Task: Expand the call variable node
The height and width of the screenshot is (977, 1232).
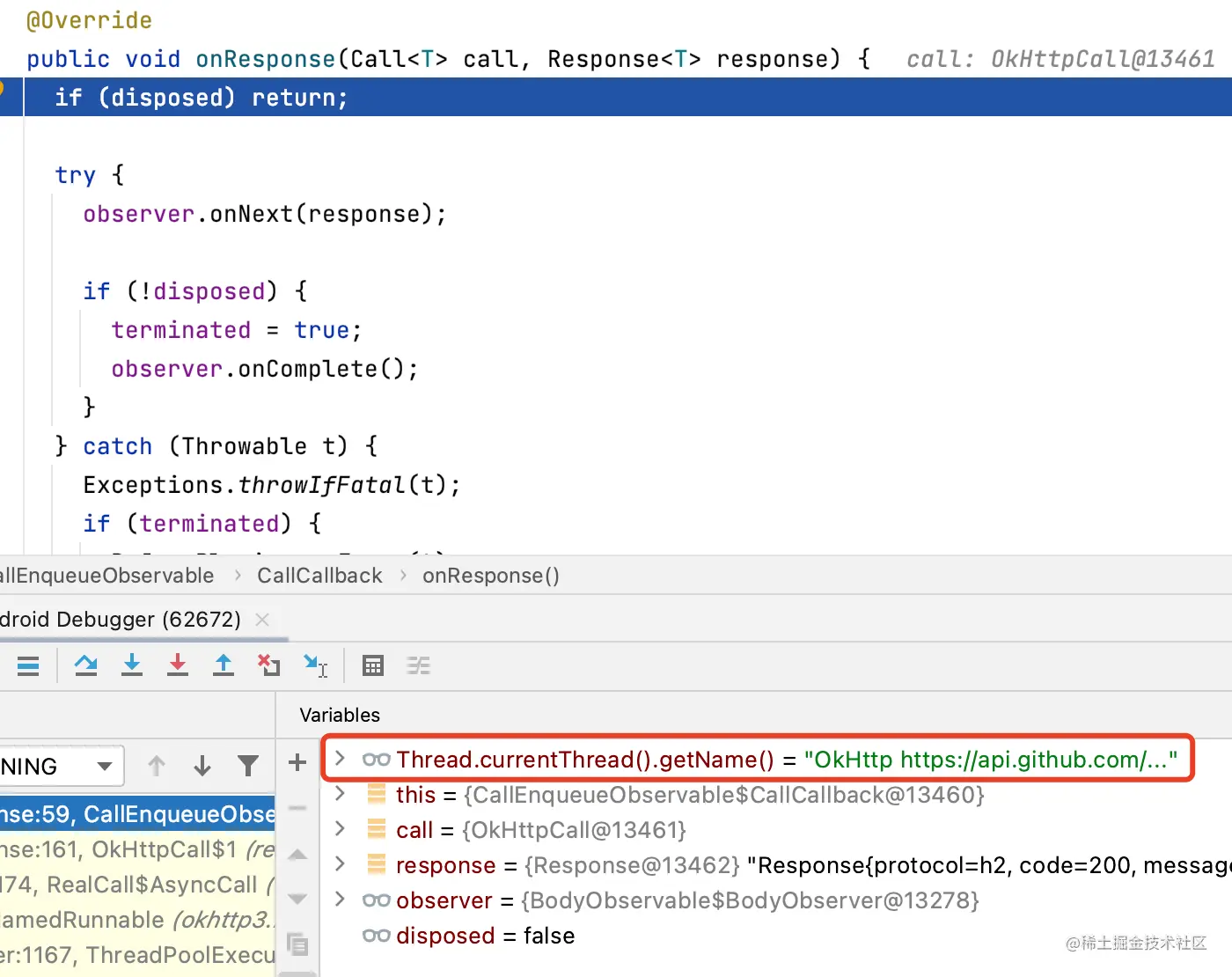Action: click(x=340, y=829)
